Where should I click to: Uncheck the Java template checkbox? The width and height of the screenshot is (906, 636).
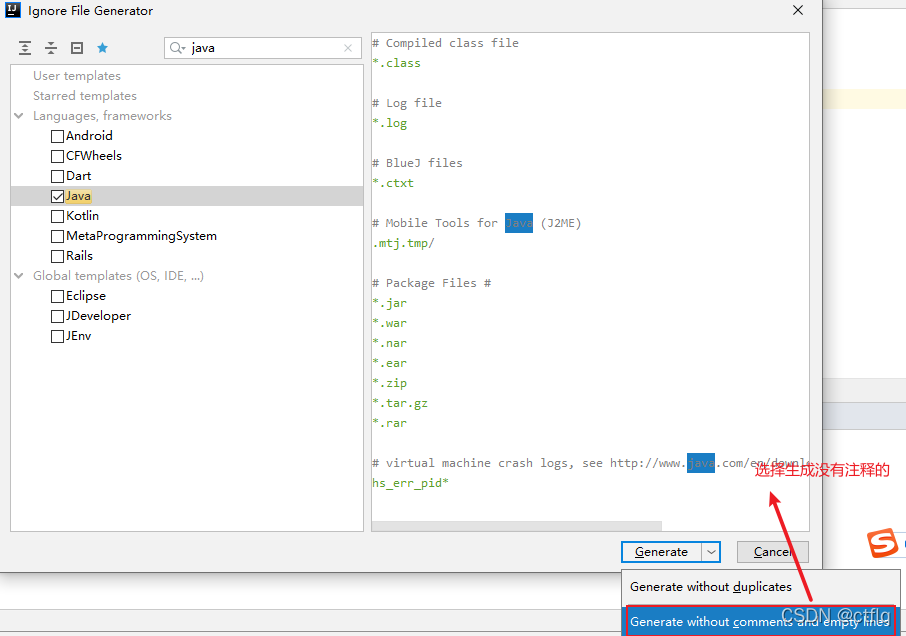tap(57, 196)
